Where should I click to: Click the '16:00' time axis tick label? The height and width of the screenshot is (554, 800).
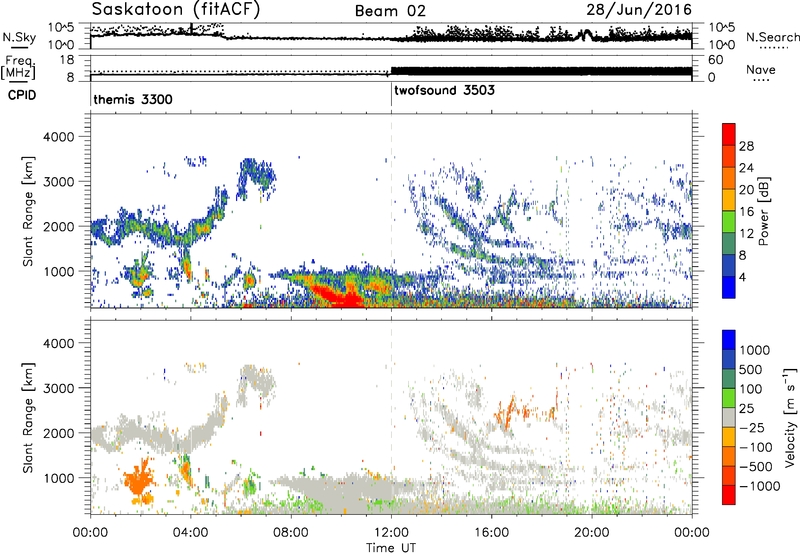[x=491, y=533]
